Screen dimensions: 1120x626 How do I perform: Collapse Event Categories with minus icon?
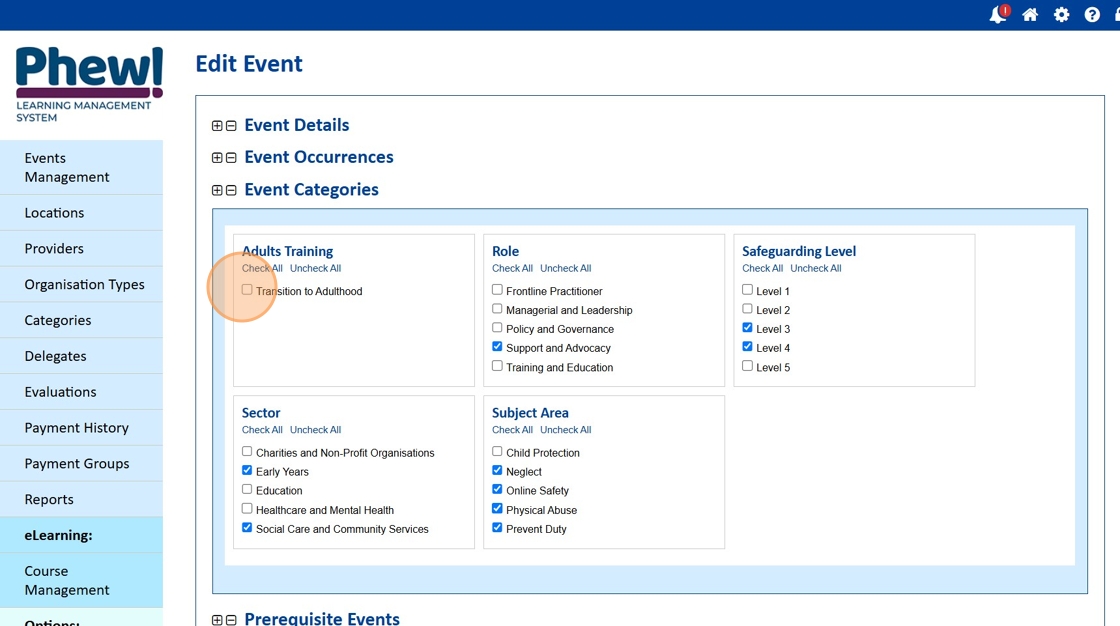pyautogui.click(x=231, y=190)
